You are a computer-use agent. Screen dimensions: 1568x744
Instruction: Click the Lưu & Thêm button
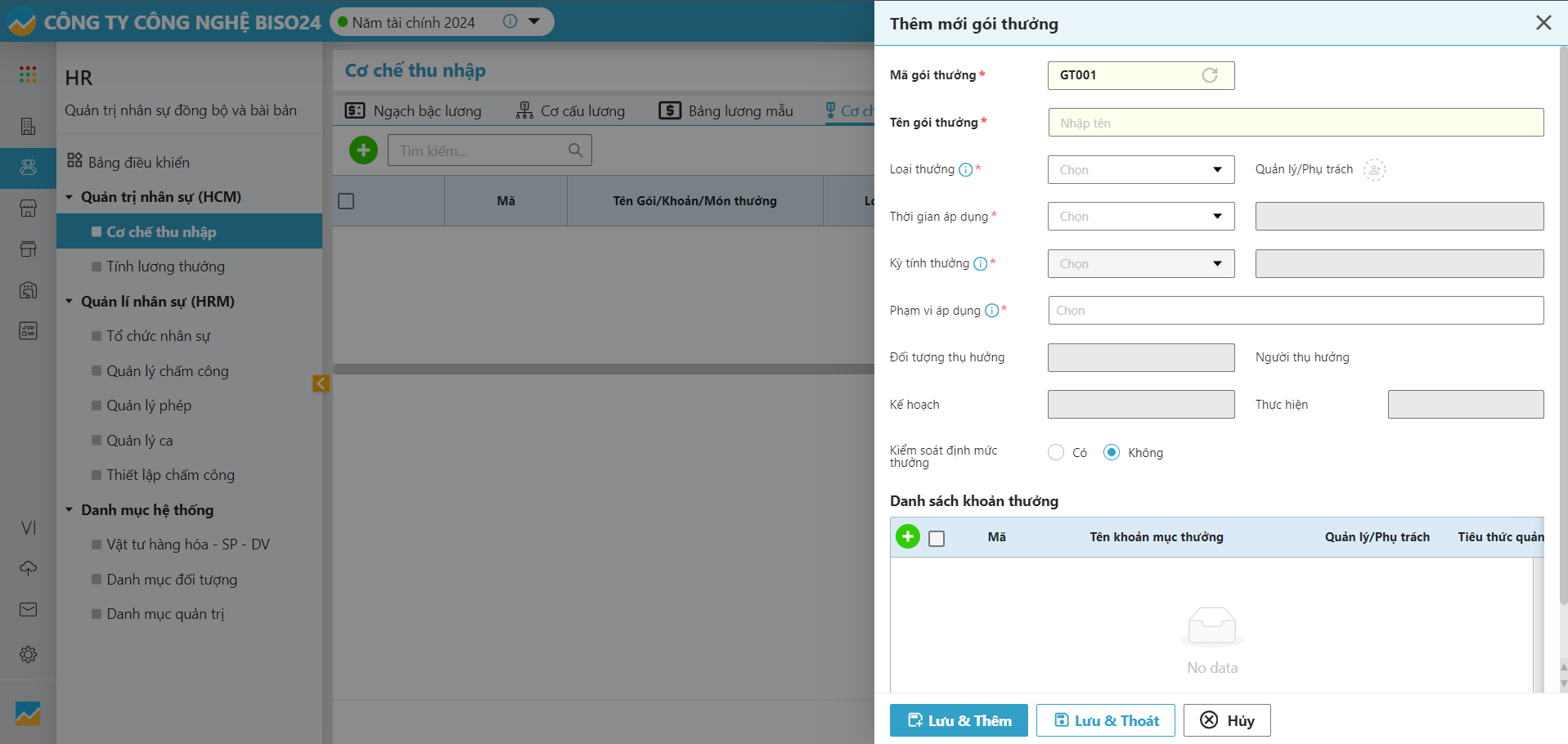pyautogui.click(x=959, y=720)
